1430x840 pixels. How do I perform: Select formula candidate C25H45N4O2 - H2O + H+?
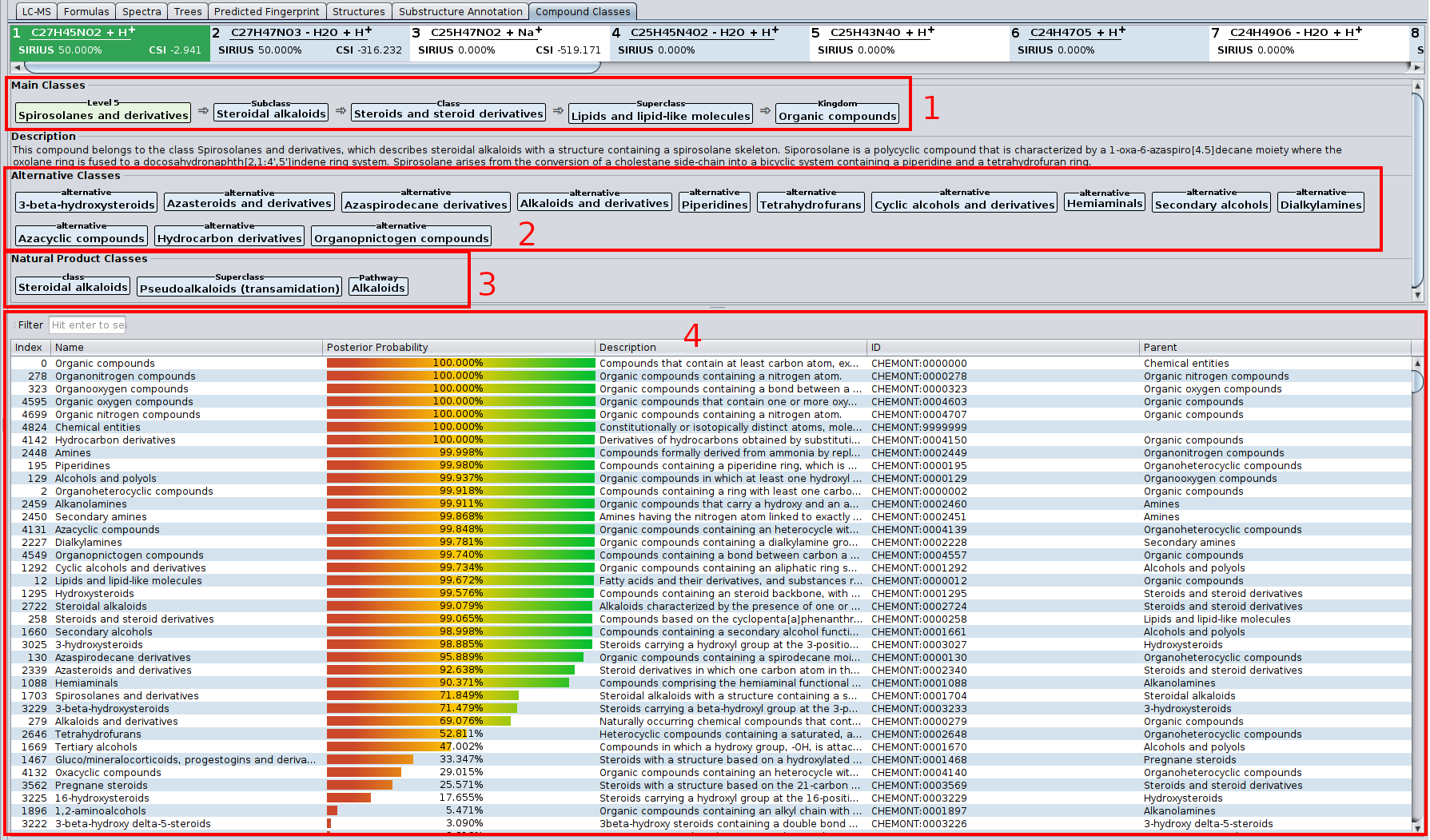[x=709, y=42]
